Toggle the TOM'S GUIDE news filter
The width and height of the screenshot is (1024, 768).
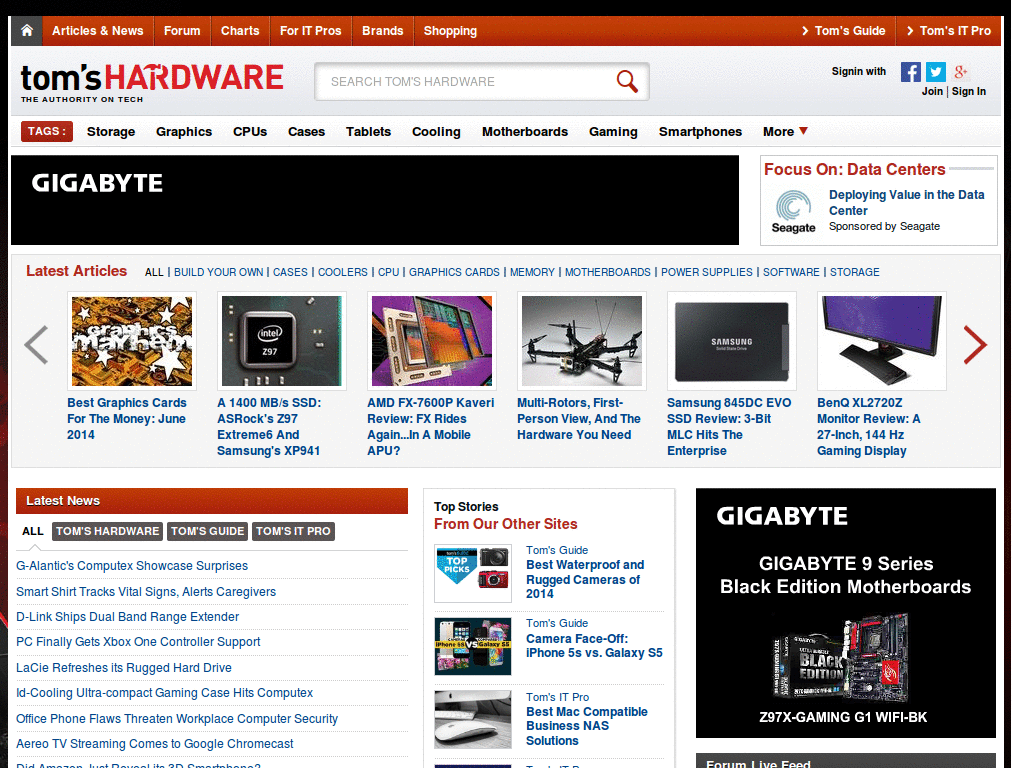pos(207,531)
